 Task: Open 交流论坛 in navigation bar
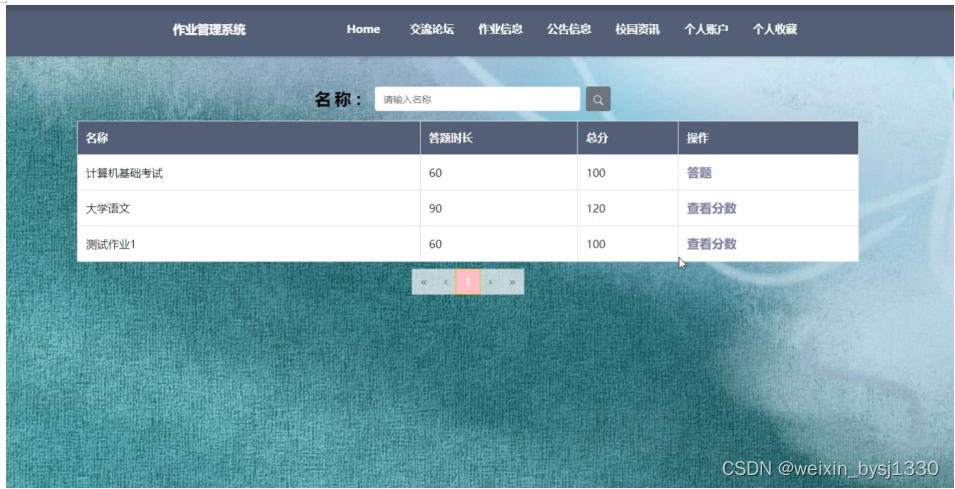432,29
